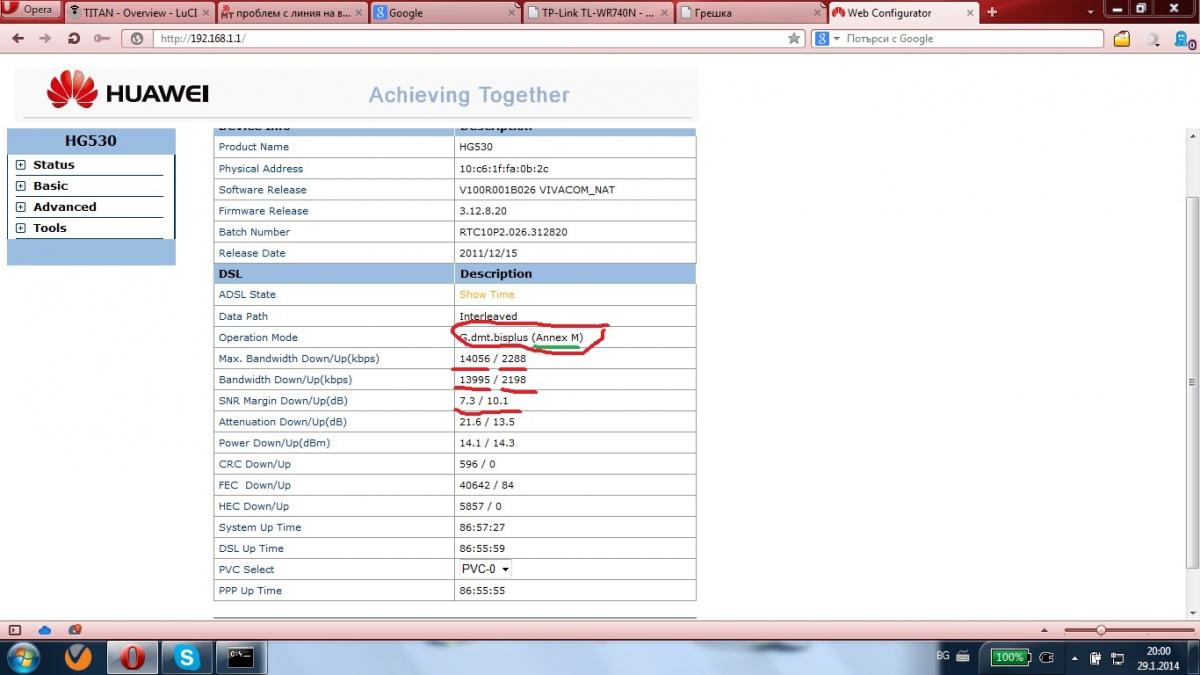This screenshot has height=675, width=1200.
Task: Open the mail icon in browser toolbar
Action: coord(1122,39)
